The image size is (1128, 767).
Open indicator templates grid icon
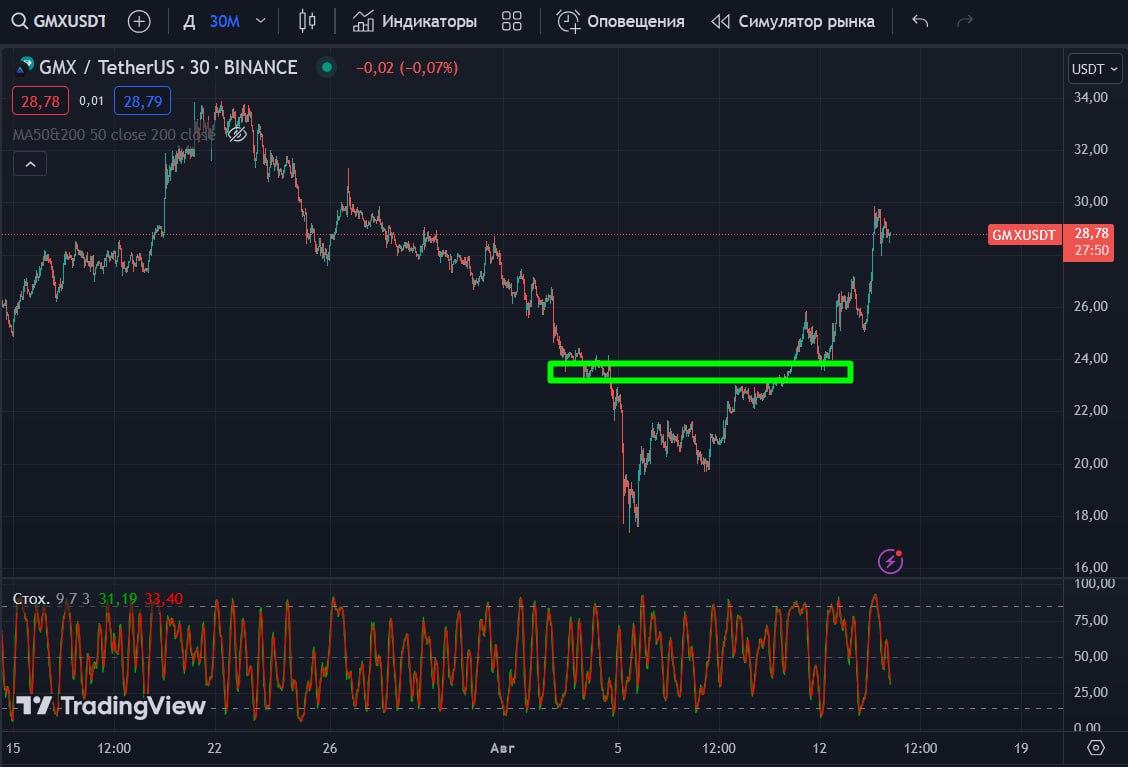[511, 22]
